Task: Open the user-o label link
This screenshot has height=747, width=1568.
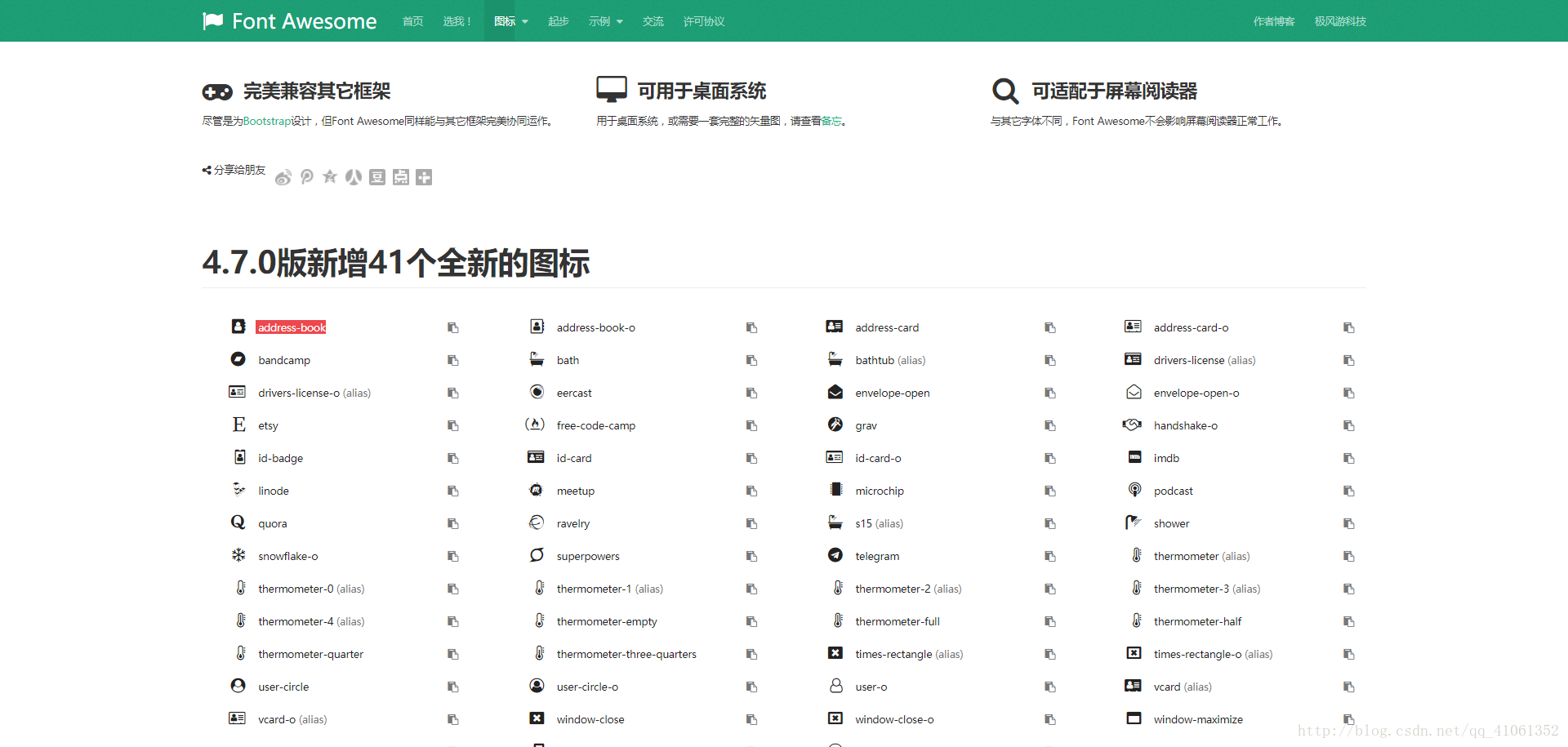Action: (871, 687)
